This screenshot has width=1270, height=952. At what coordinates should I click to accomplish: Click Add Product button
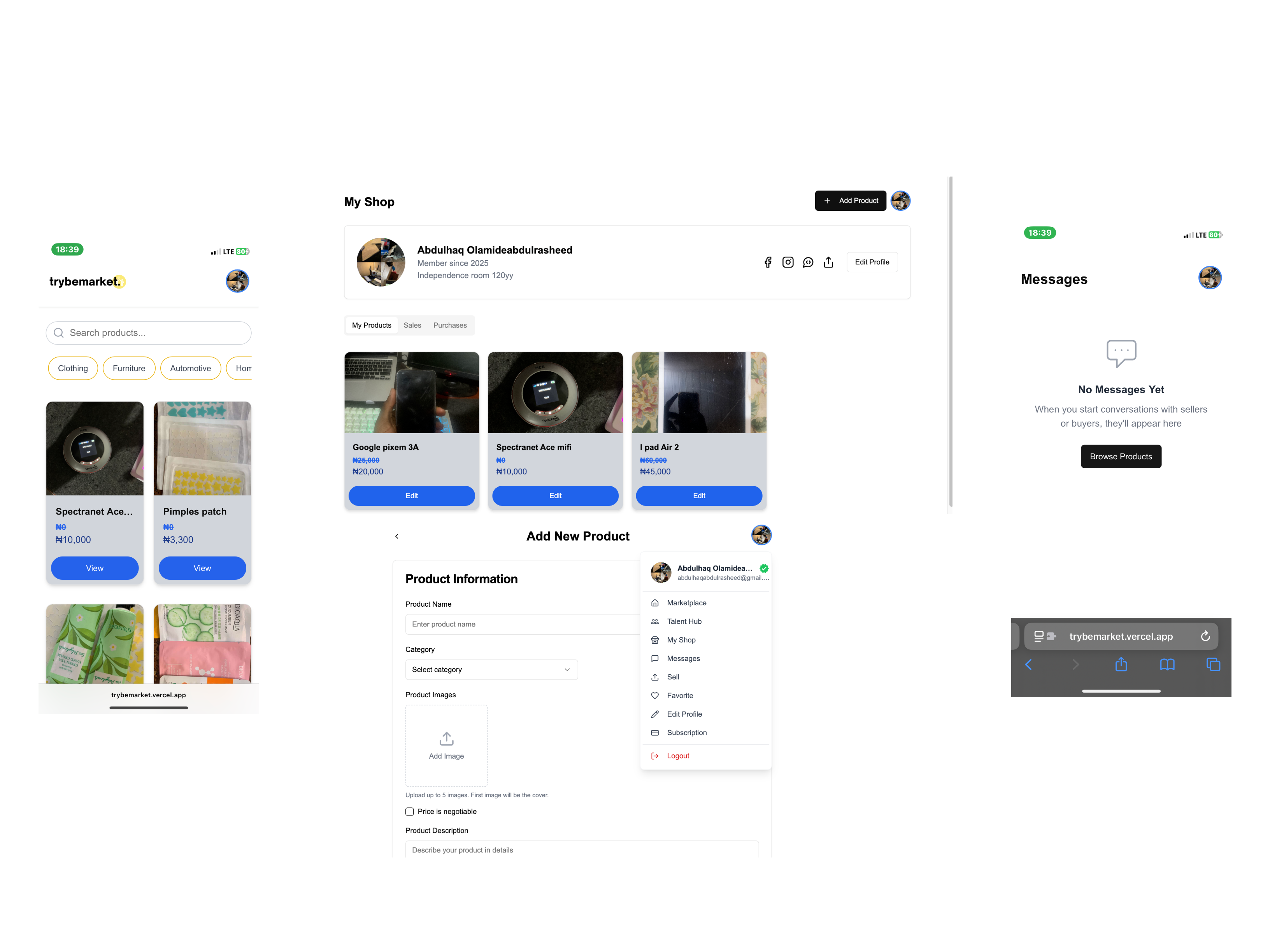(850, 201)
